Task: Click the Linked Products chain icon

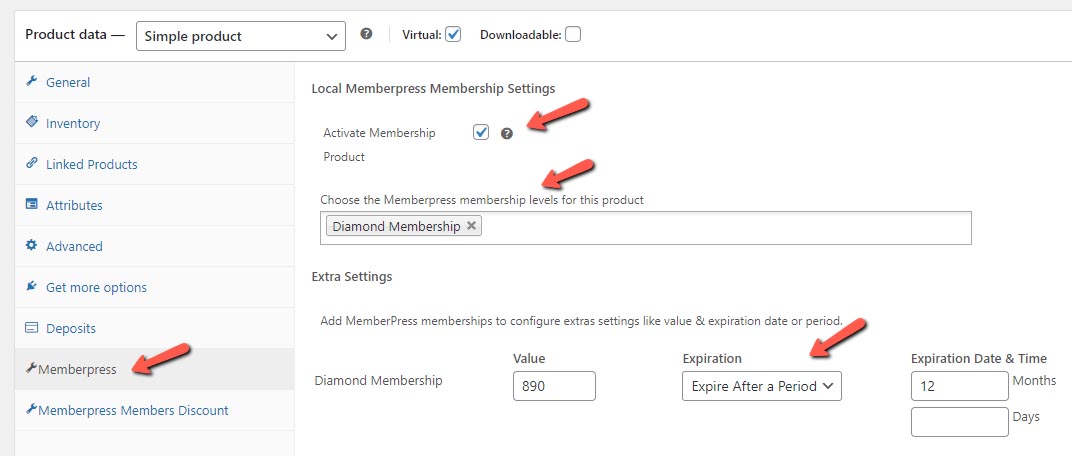Action: pyautogui.click(x=31, y=163)
